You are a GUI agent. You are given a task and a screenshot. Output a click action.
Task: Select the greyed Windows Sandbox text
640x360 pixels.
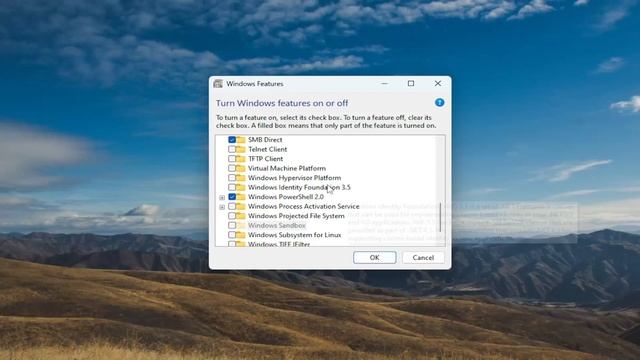(277, 225)
